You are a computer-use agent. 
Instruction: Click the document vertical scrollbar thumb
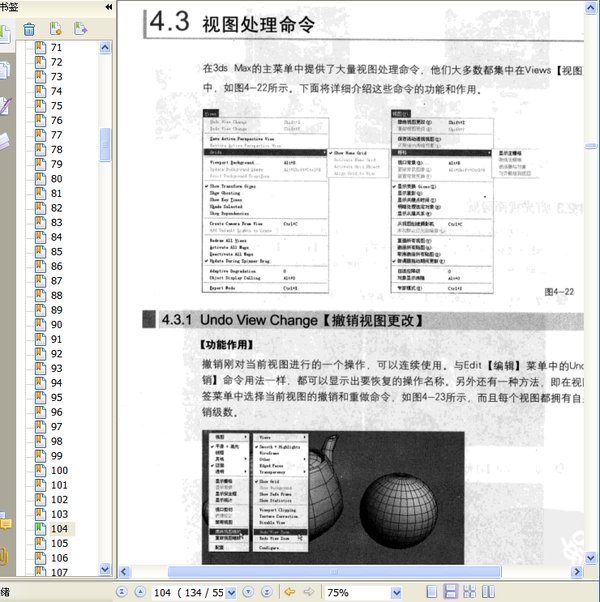click(591, 146)
